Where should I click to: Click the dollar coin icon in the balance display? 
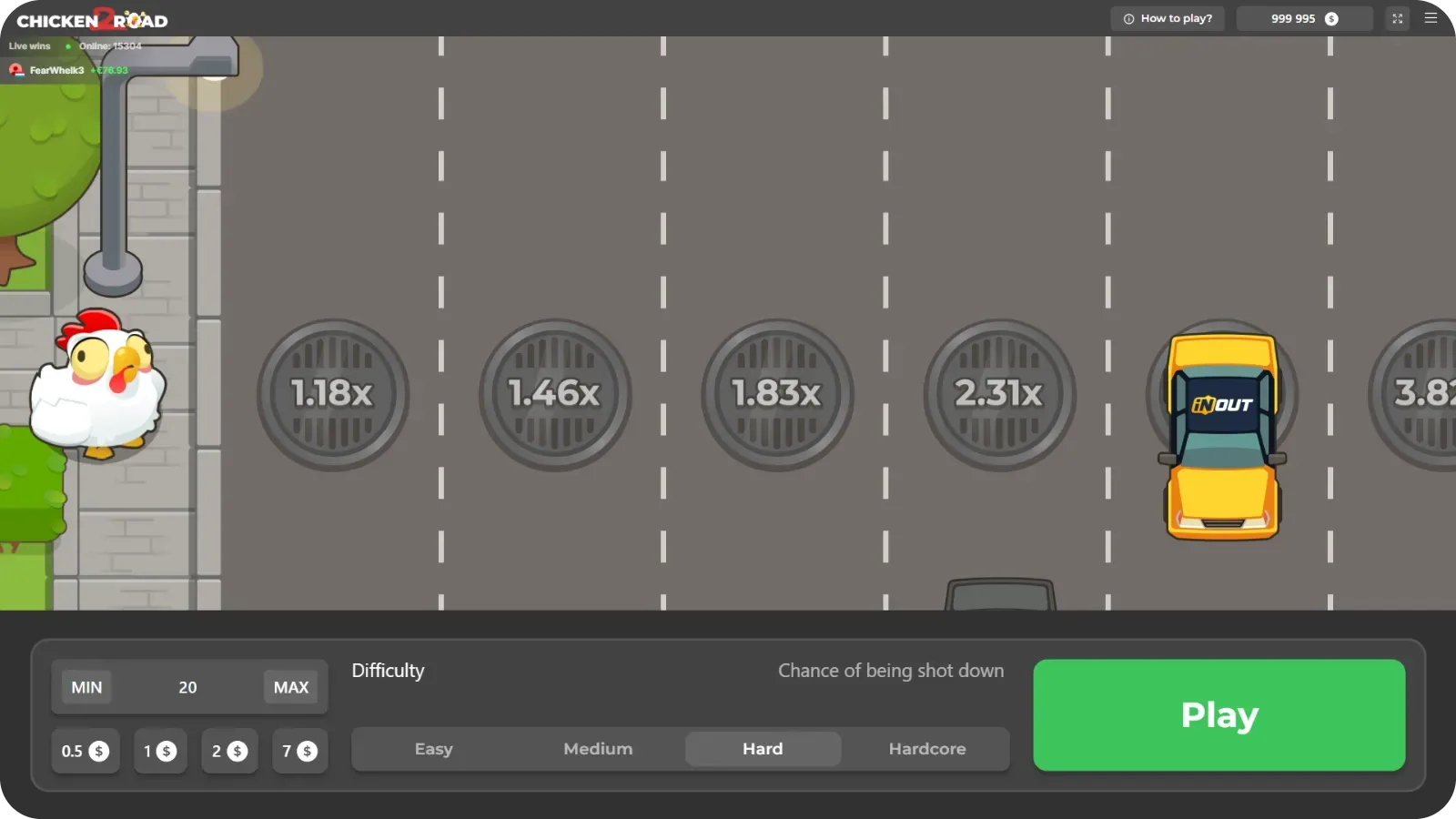[1330, 17]
